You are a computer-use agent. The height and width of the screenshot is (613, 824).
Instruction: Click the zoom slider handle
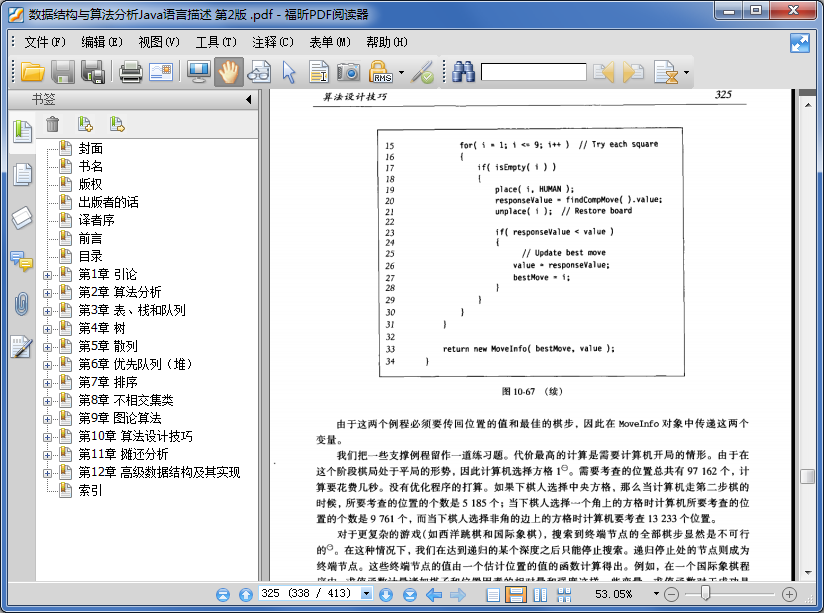[705, 594]
